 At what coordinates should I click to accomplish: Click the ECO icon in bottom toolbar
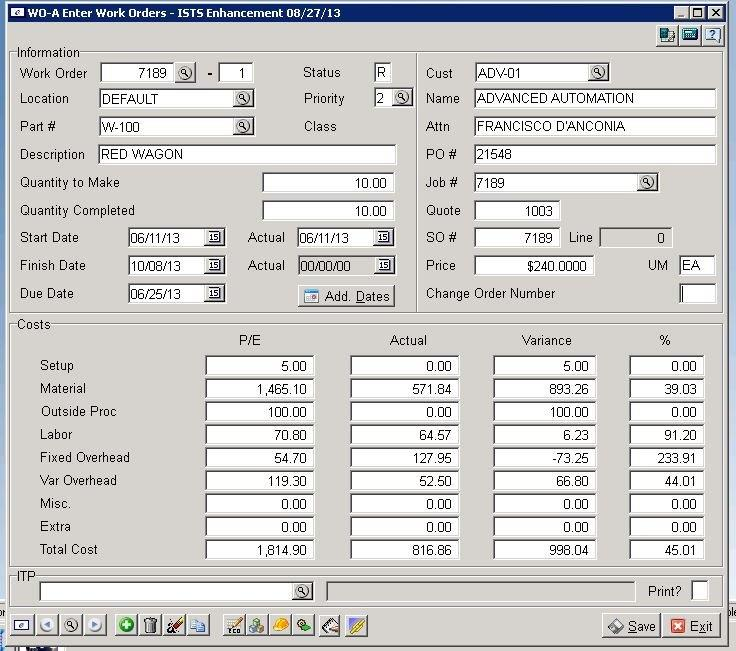tap(234, 625)
